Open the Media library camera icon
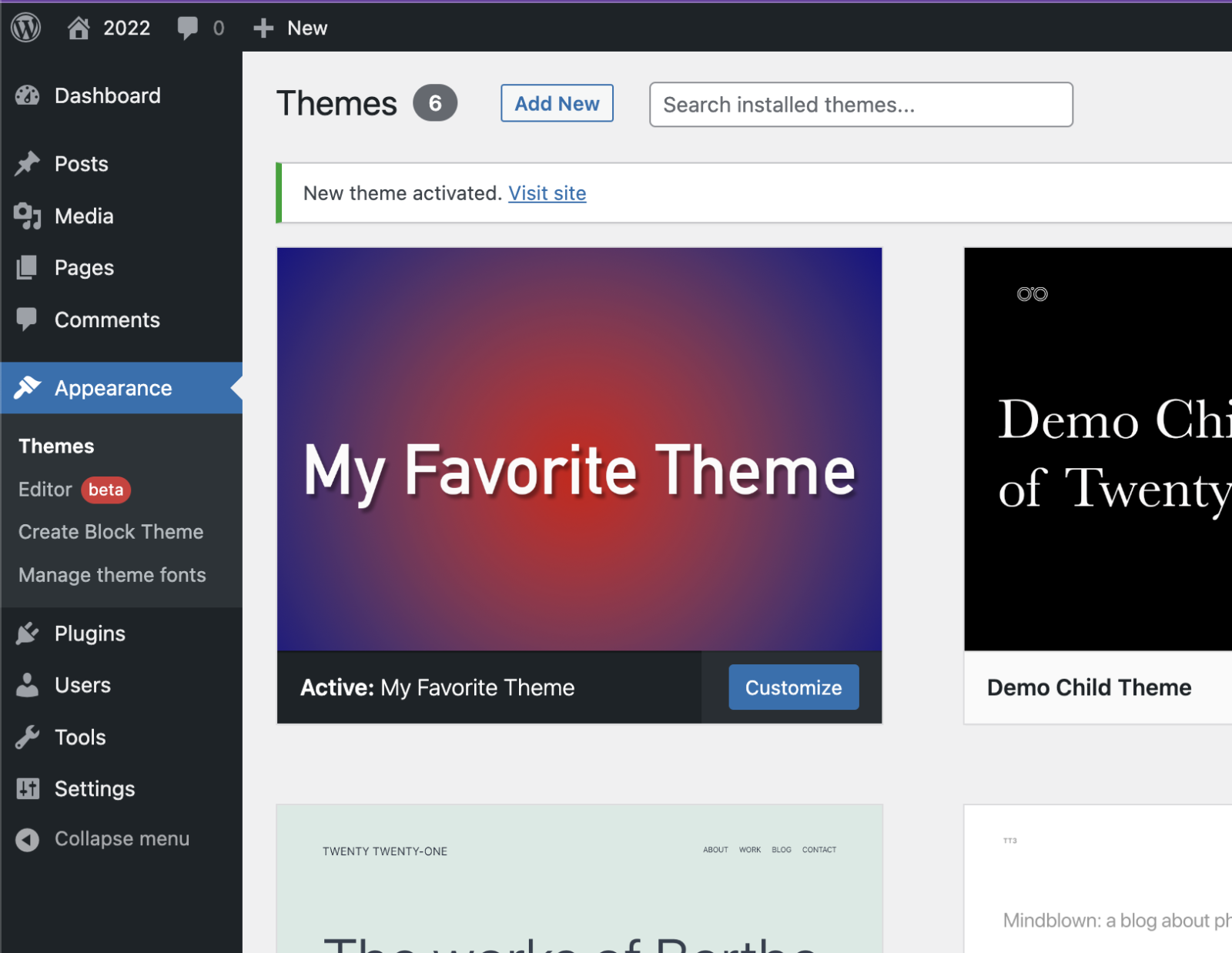The image size is (1232, 953). coord(28,216)
